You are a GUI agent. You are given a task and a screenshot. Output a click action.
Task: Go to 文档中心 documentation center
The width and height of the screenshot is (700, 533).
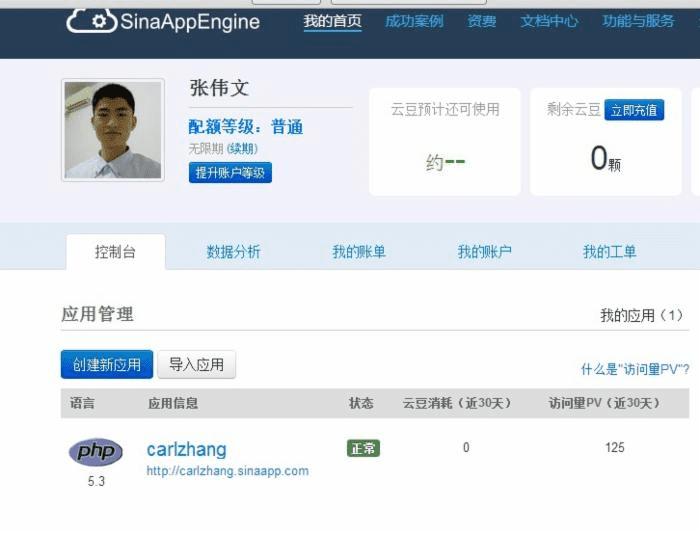click(x=549, y=21)
